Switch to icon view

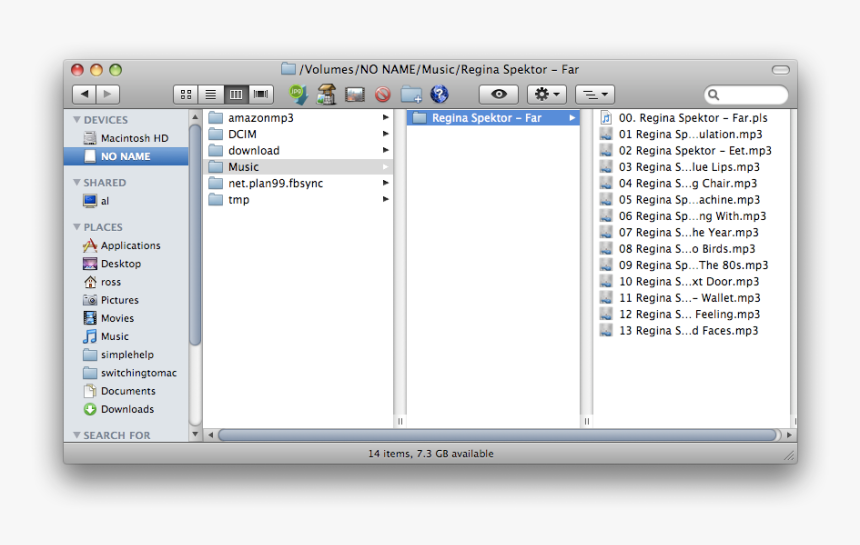(186, 94)
